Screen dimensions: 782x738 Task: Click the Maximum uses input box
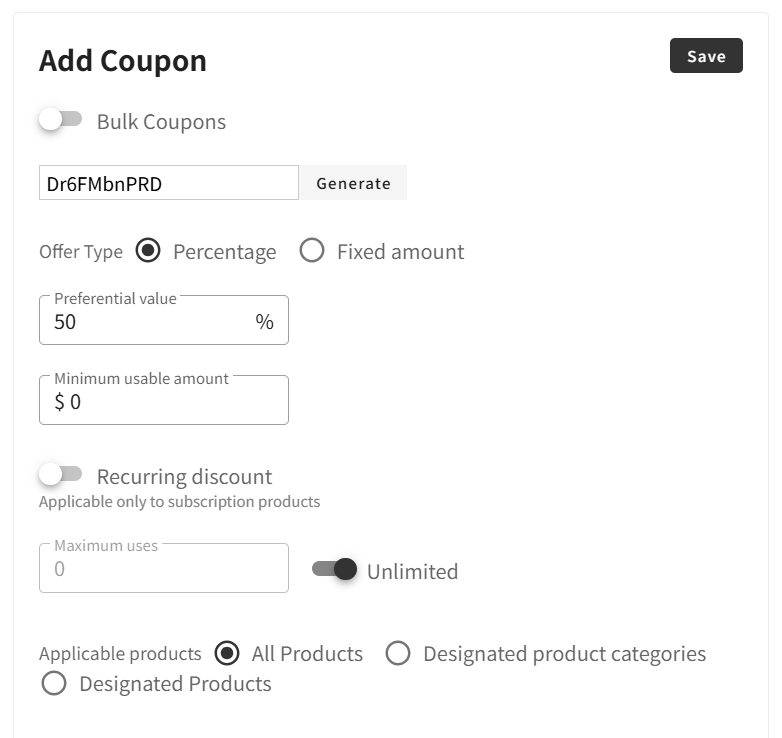click(163, 569)
